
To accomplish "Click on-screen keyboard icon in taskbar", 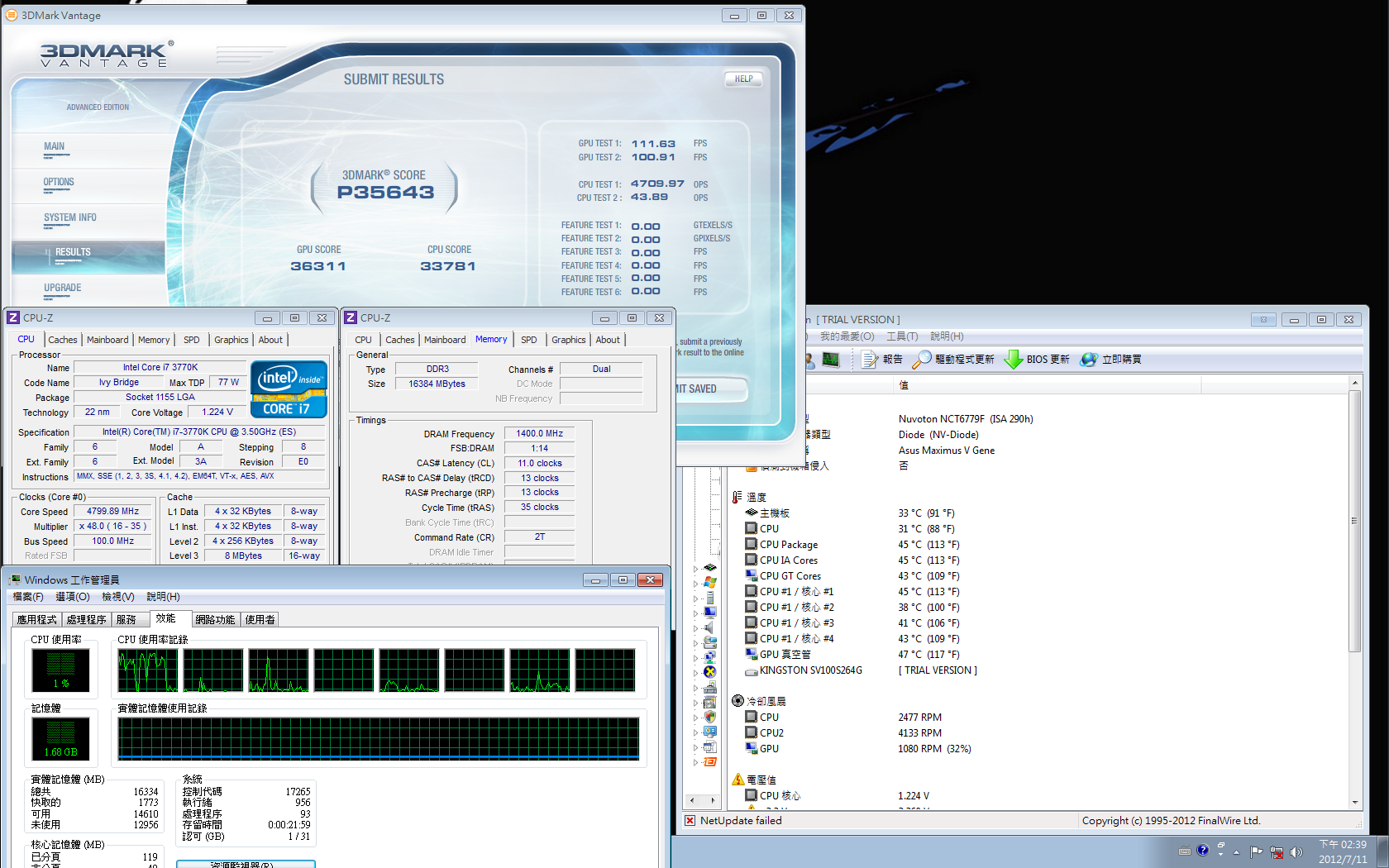I will [x=1185, y=851].
